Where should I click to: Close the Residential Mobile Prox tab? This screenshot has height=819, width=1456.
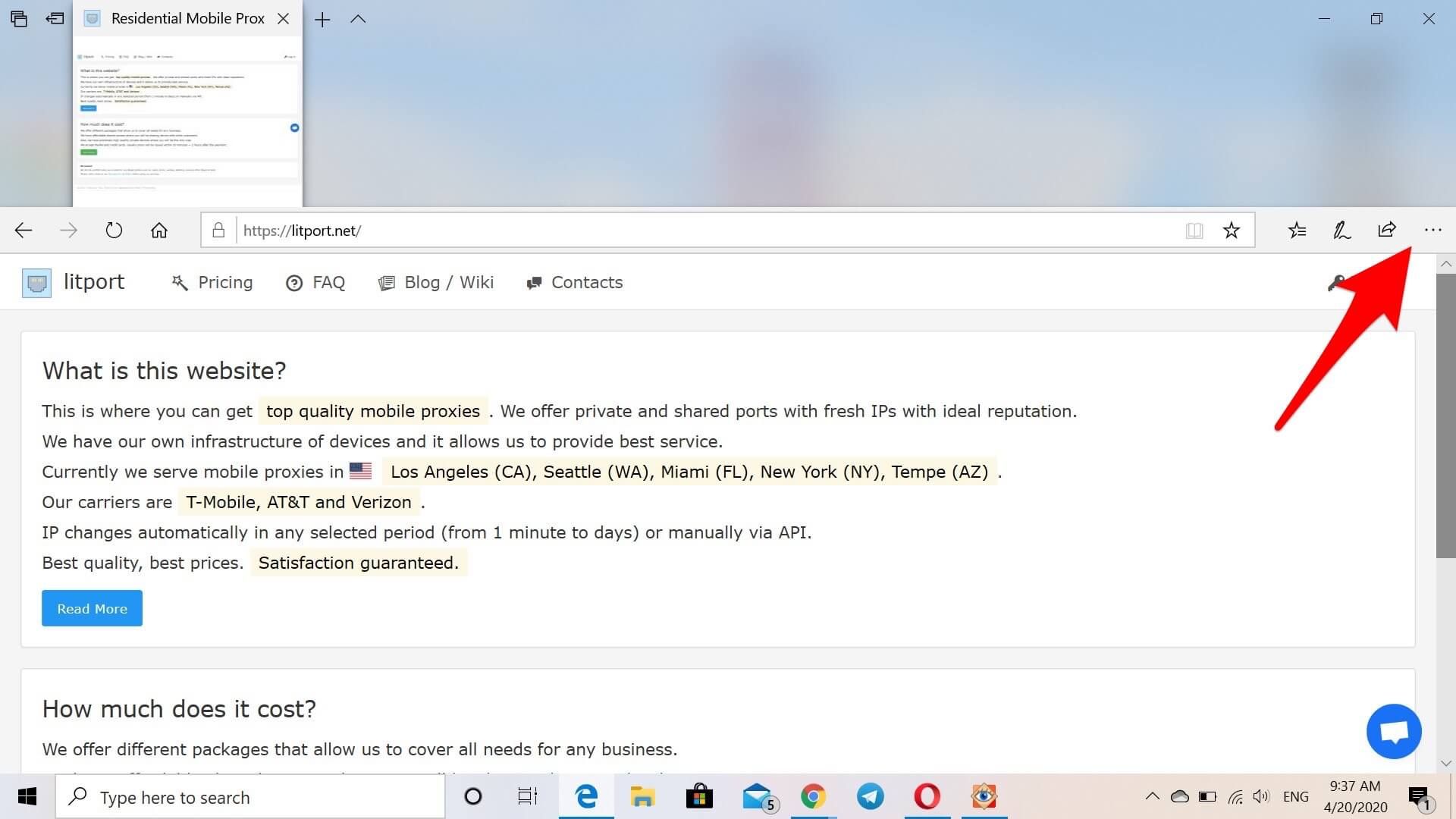coord(284,19)
